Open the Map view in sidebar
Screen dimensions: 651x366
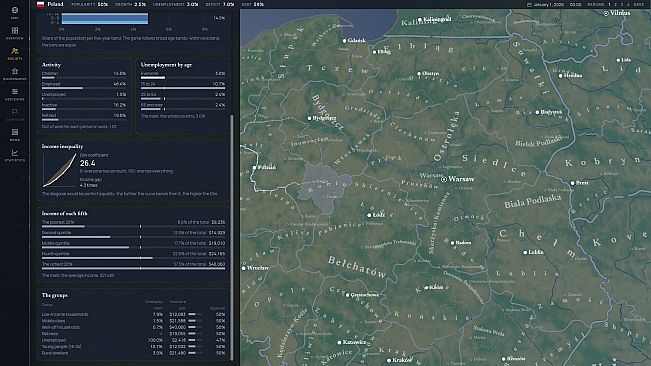[x=15, y=12]
